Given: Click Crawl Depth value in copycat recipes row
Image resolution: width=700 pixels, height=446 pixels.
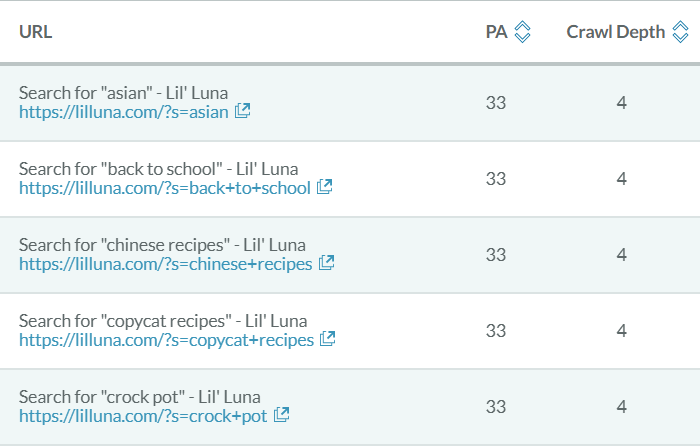Looking at the screenshot, I should click(621, 330).
